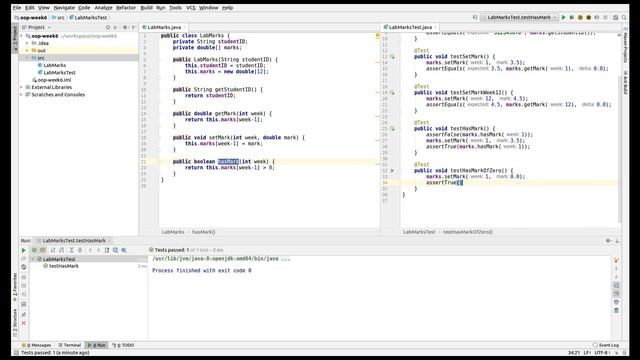This screenshot has width=640, height=360.
Task: Open the VCS menu
Action: (x=190, y=8)
